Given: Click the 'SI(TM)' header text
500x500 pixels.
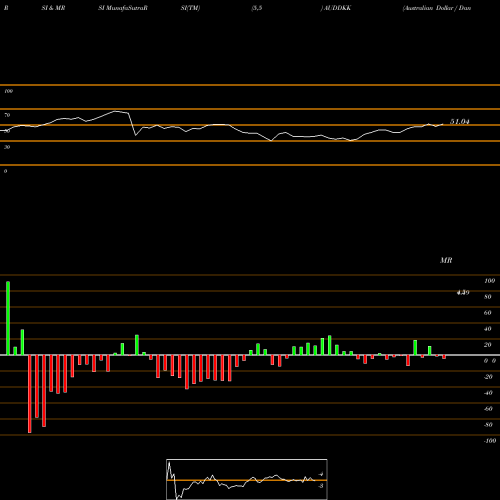Looking at the screenshot, I should pyautogui.click(x=190, y=8).
